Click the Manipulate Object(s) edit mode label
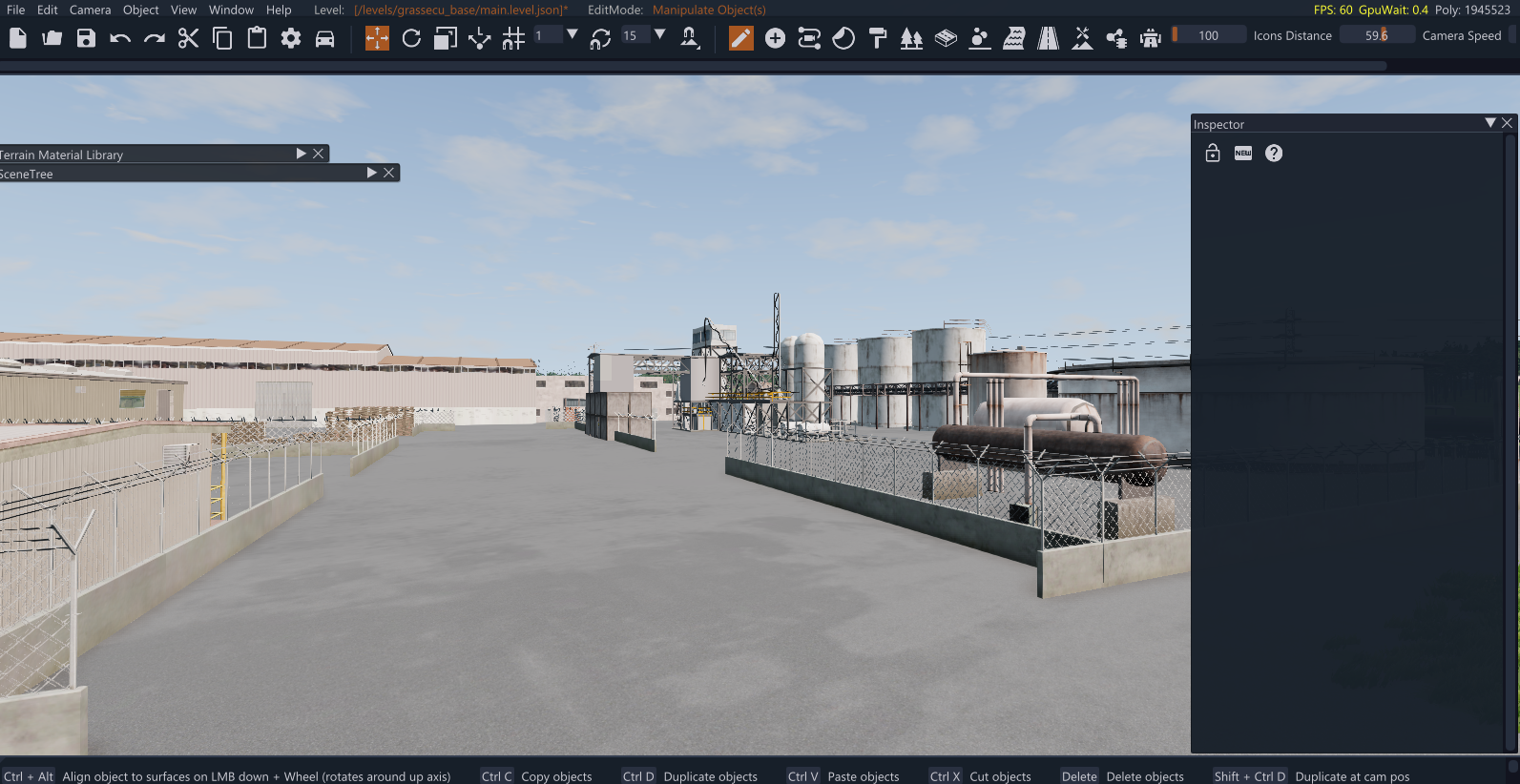The width and height of the screenshot is (1520, 784). [x=709, y=10]
